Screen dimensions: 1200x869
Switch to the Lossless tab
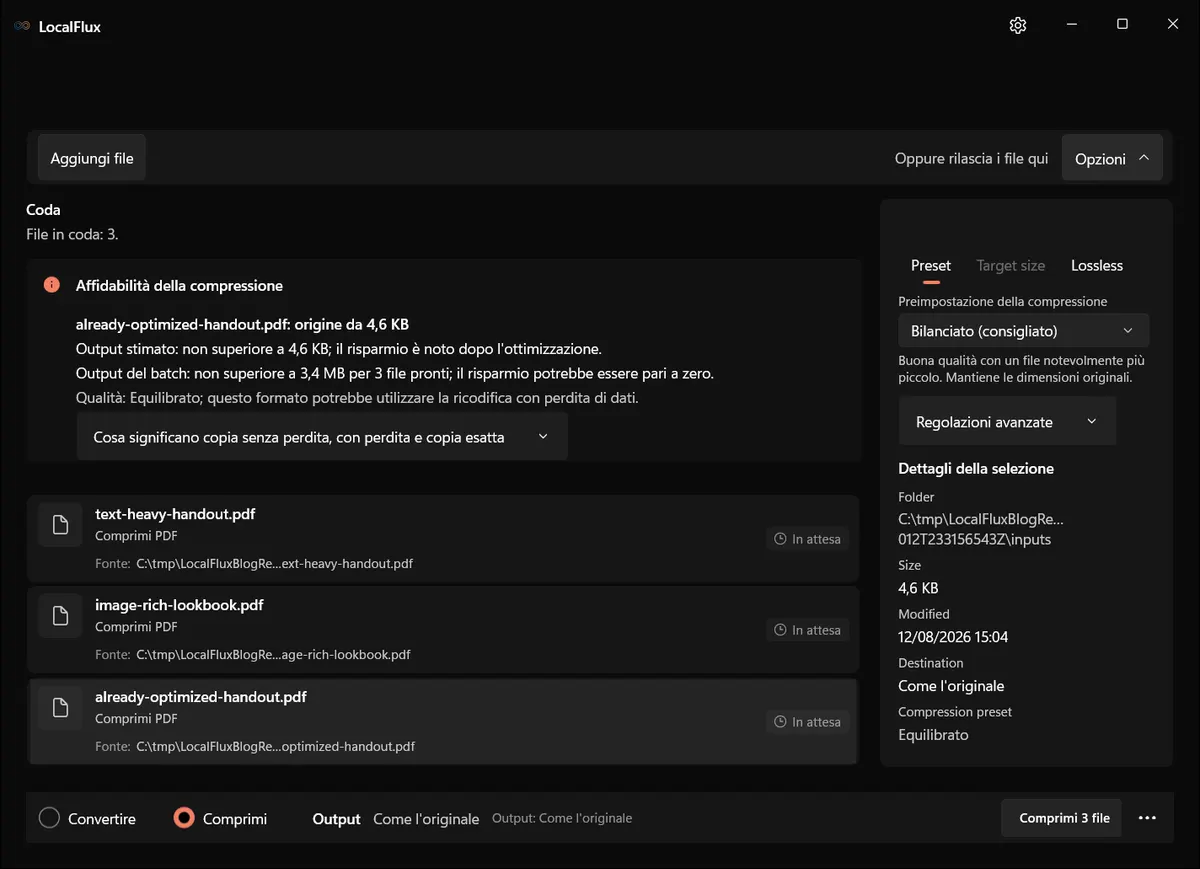[1097, 266]
